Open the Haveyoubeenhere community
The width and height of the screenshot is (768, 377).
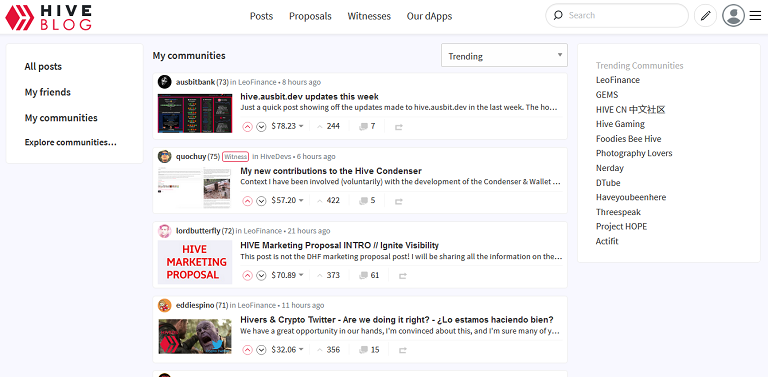pyautogui.click(x=631, y=197)
